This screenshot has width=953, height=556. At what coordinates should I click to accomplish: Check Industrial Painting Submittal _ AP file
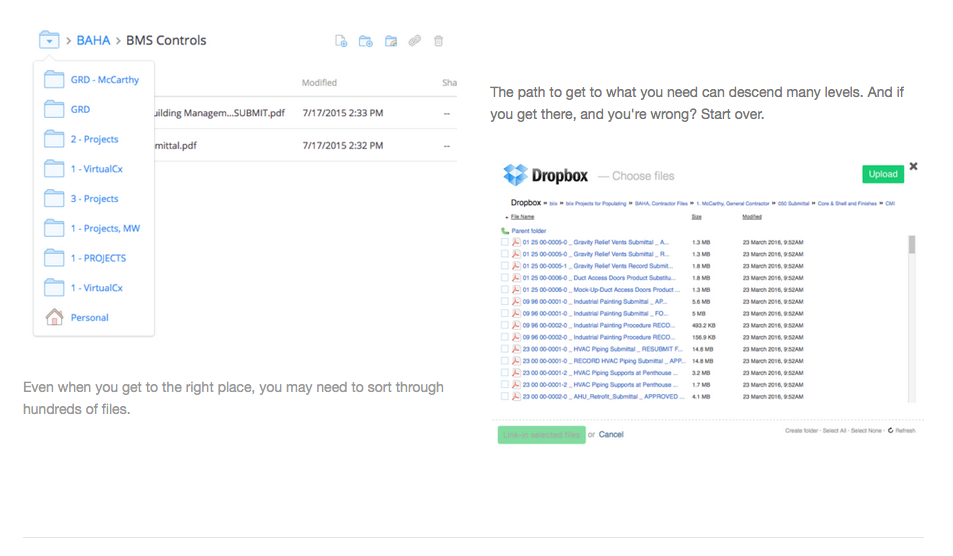[x=504, y=301]
